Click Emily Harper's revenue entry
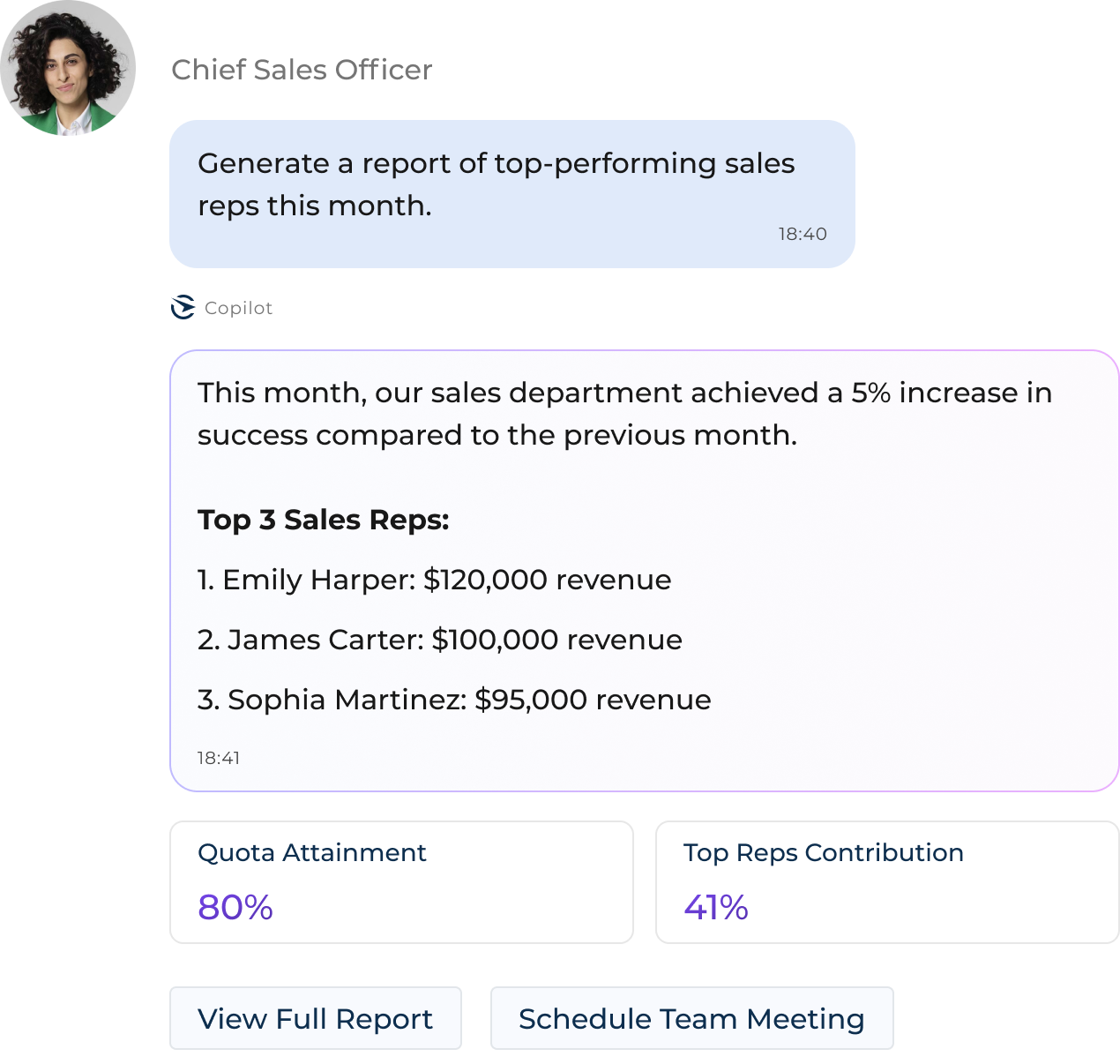This screenshot has width=1120, height=1064. click(x=435, y=580)
